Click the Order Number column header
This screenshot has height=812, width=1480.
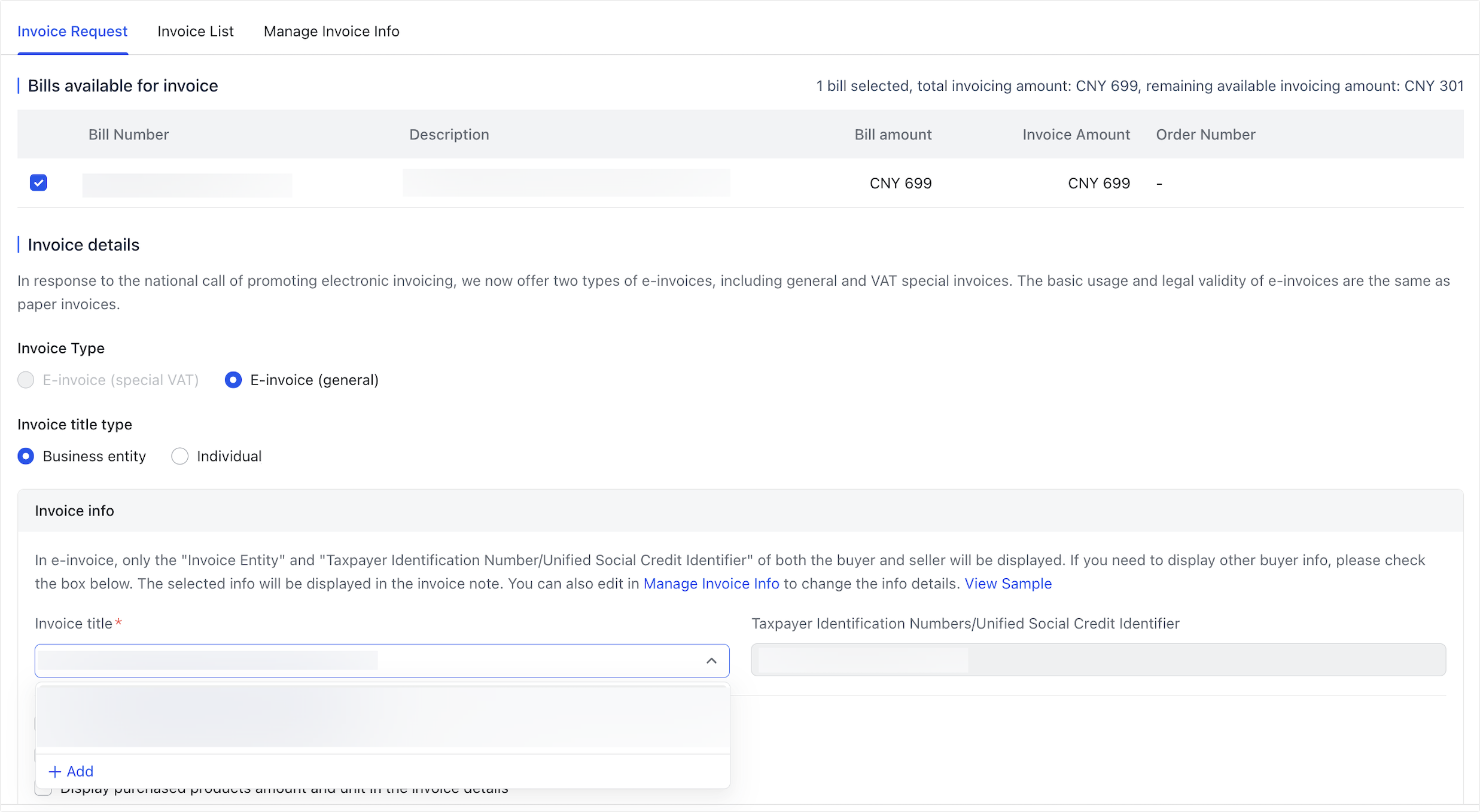click(1205, 134)
